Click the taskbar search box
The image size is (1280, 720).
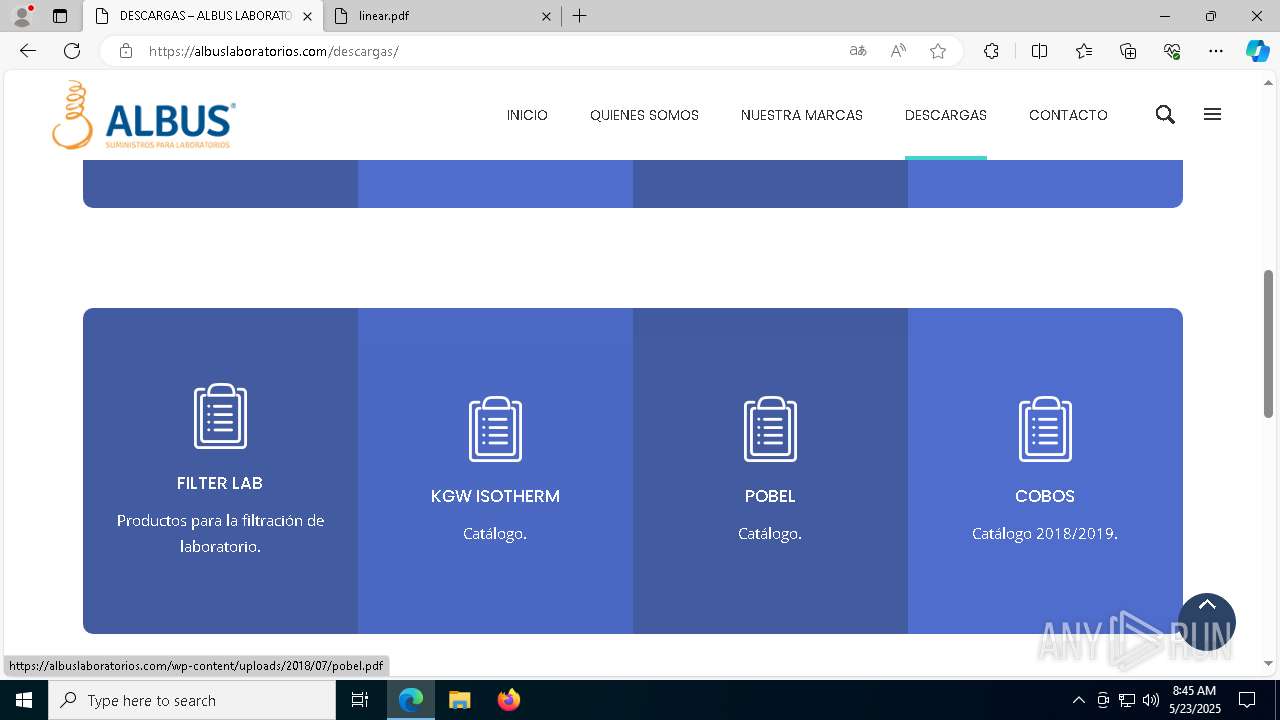[192, 700]
